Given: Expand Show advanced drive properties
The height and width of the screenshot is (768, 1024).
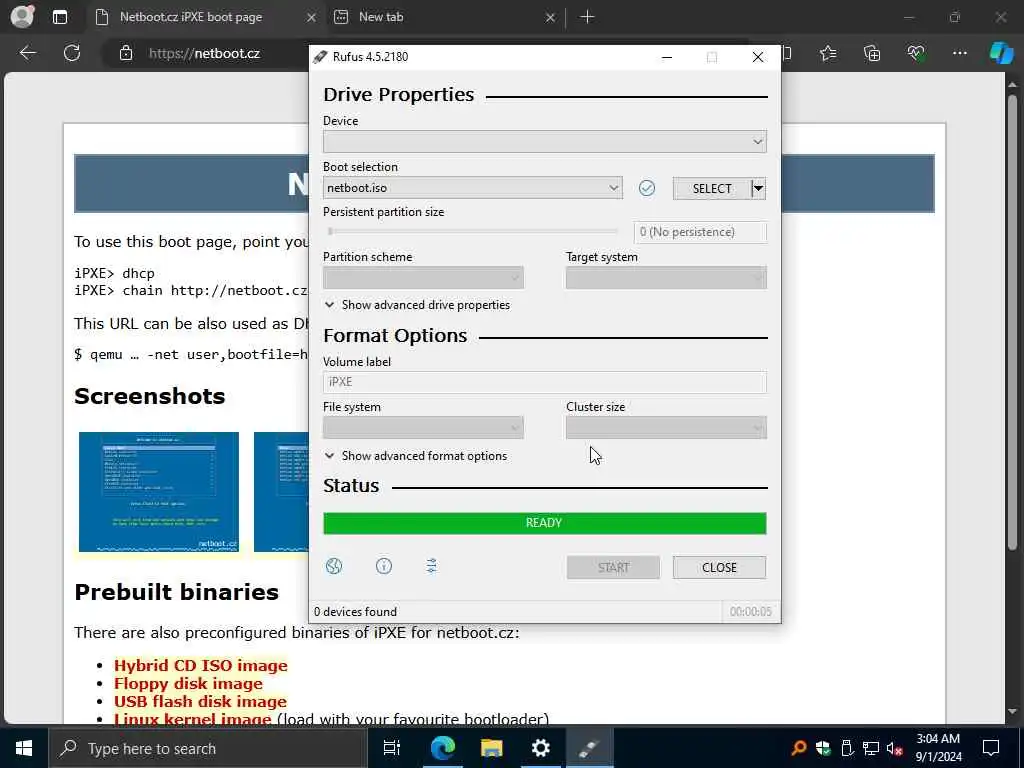Looking at the screenshot, I should pyautogui.click(x=417, y=305).
